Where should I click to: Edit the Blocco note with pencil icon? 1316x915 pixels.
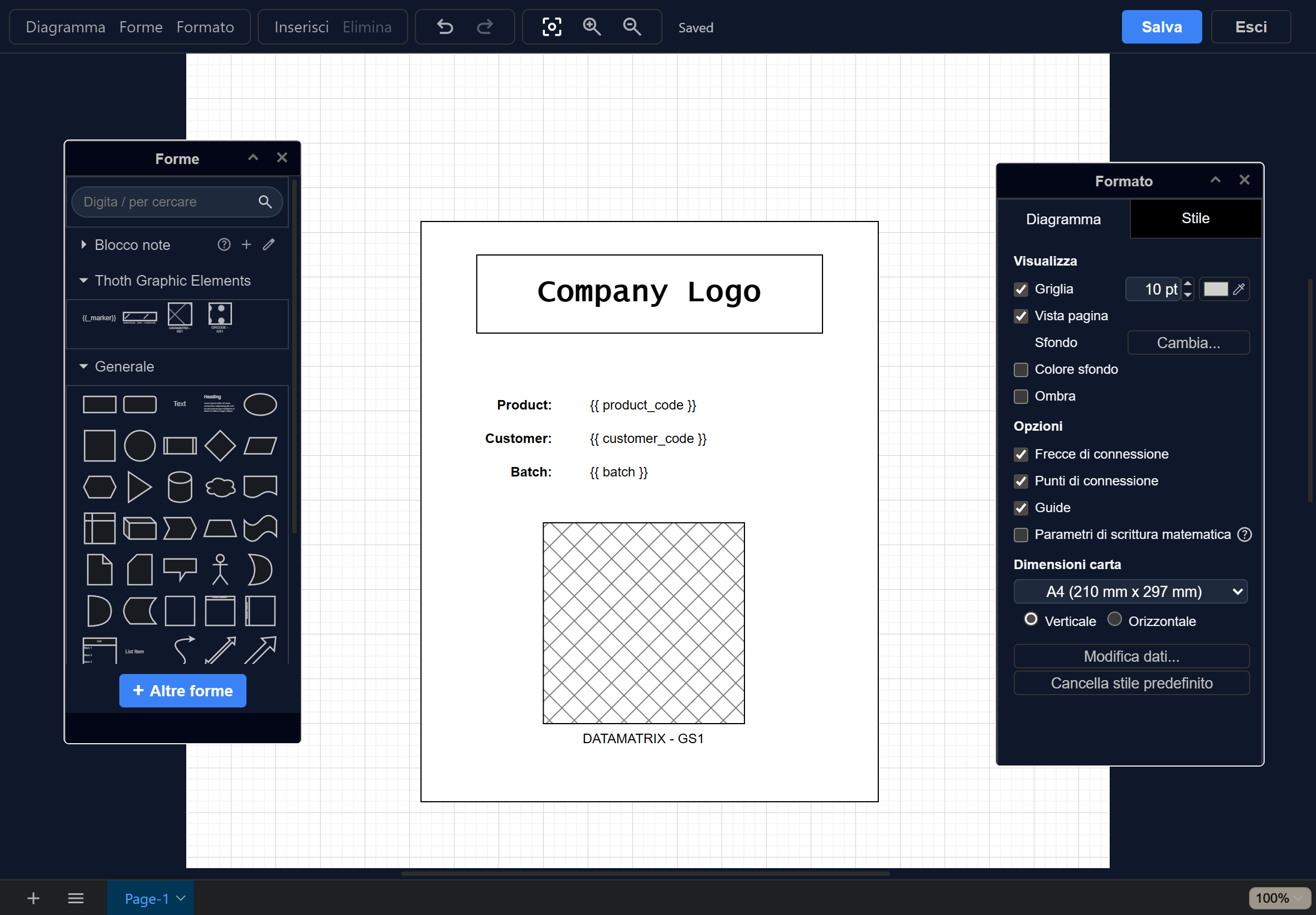click(269, 245)
